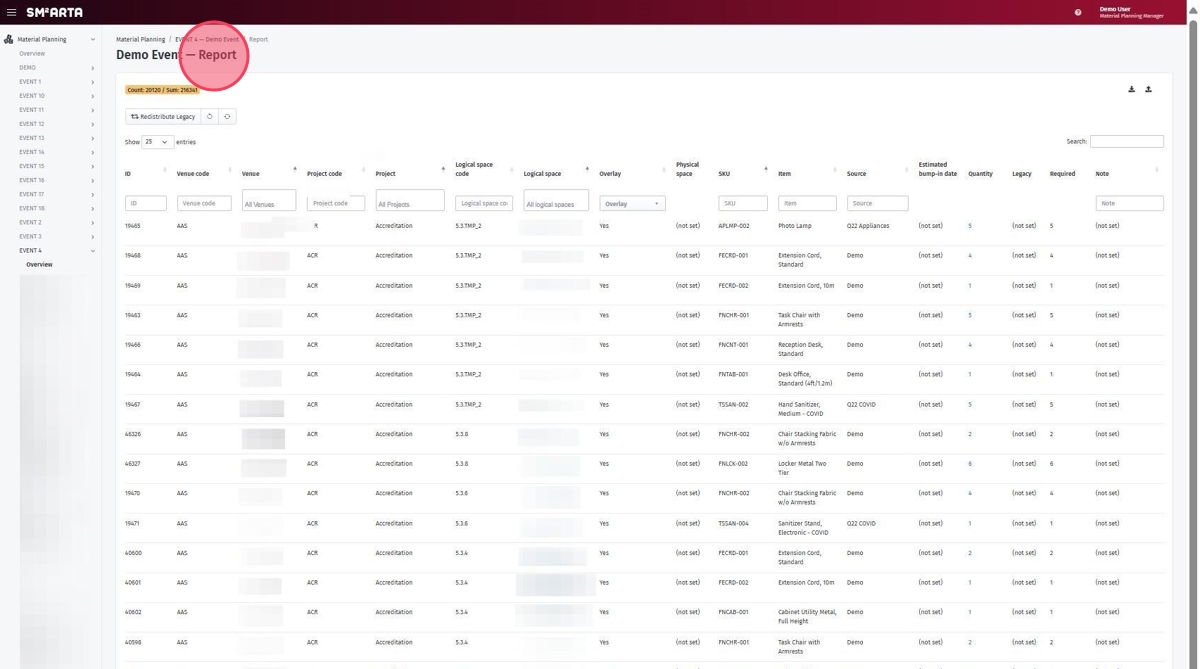Sort table by SKU column header
Image resolution: width=1200 pixels, height=669 pixels.
(725, 174)
